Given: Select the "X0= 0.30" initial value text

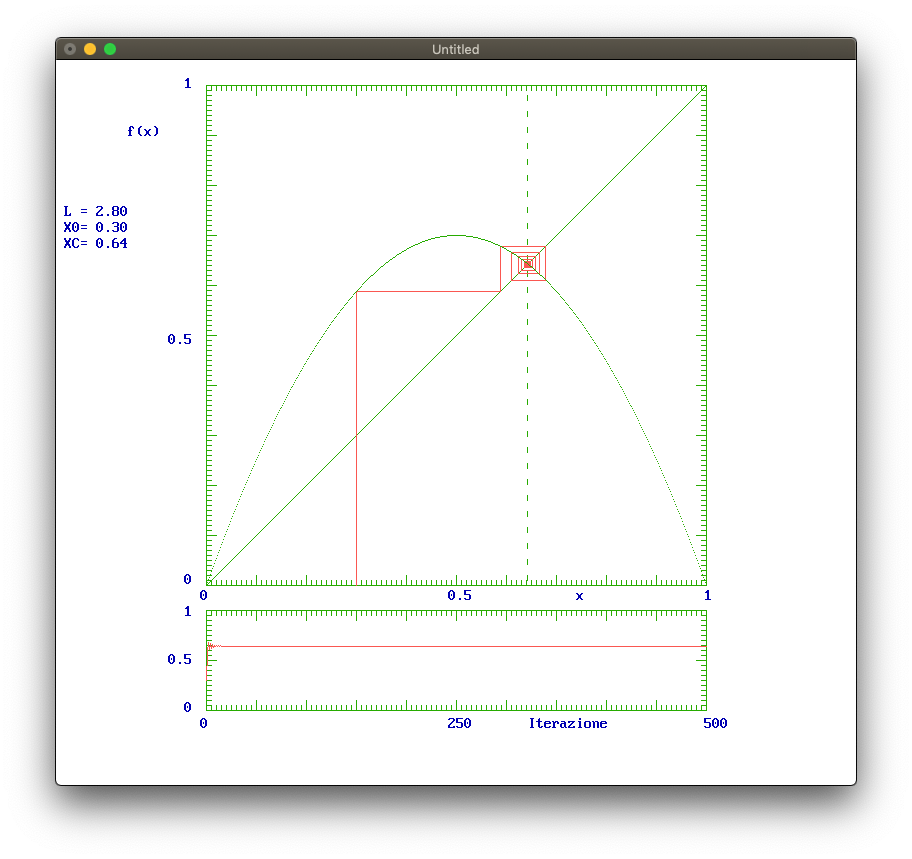Looking at the screenshot, I should coord(95,227).
